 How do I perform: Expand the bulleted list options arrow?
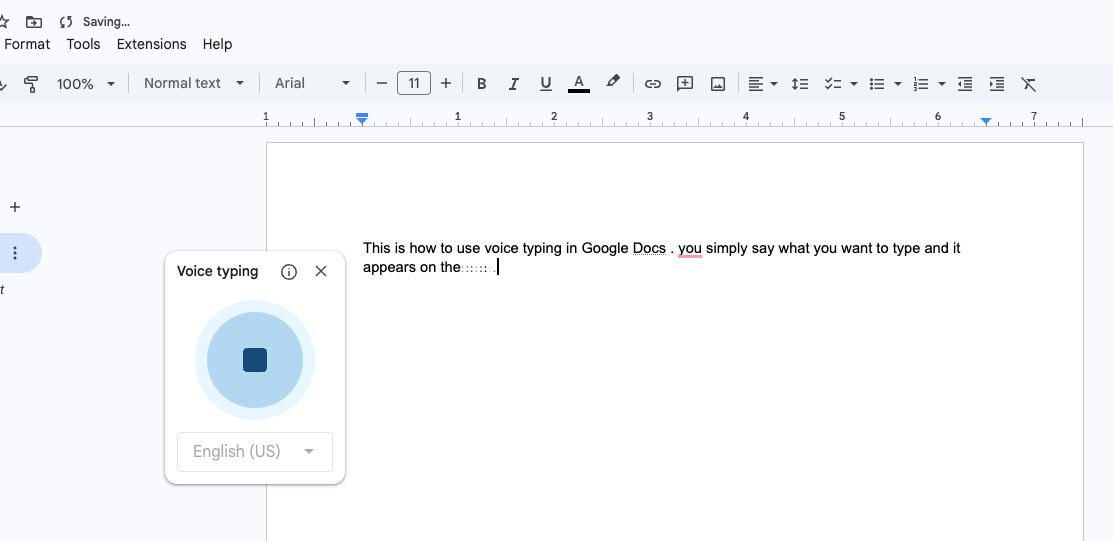pyautogui.click(x=897, y=84)
